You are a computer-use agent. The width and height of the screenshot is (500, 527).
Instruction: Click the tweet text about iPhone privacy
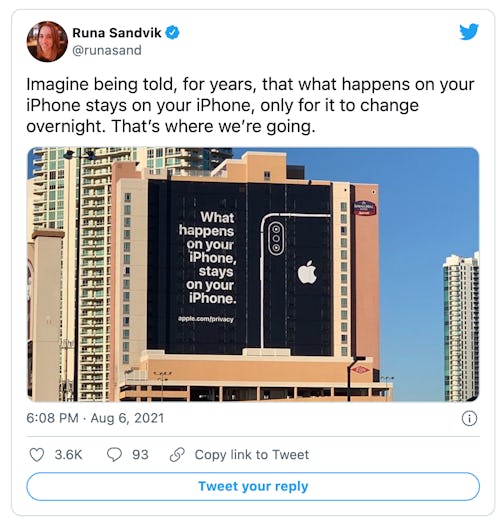pos(250,105)
